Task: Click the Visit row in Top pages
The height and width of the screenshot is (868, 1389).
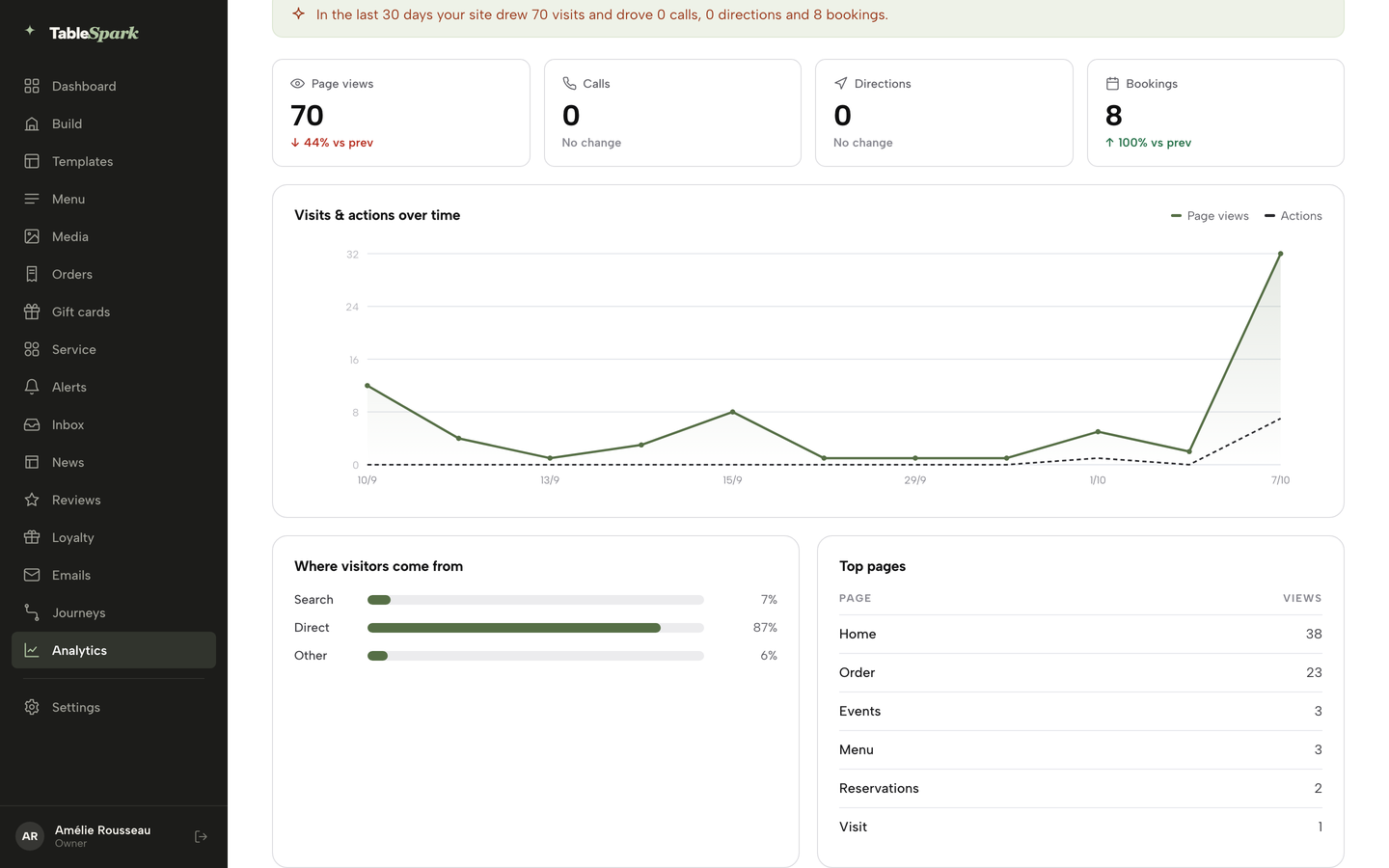Action: pos(1080,827)
